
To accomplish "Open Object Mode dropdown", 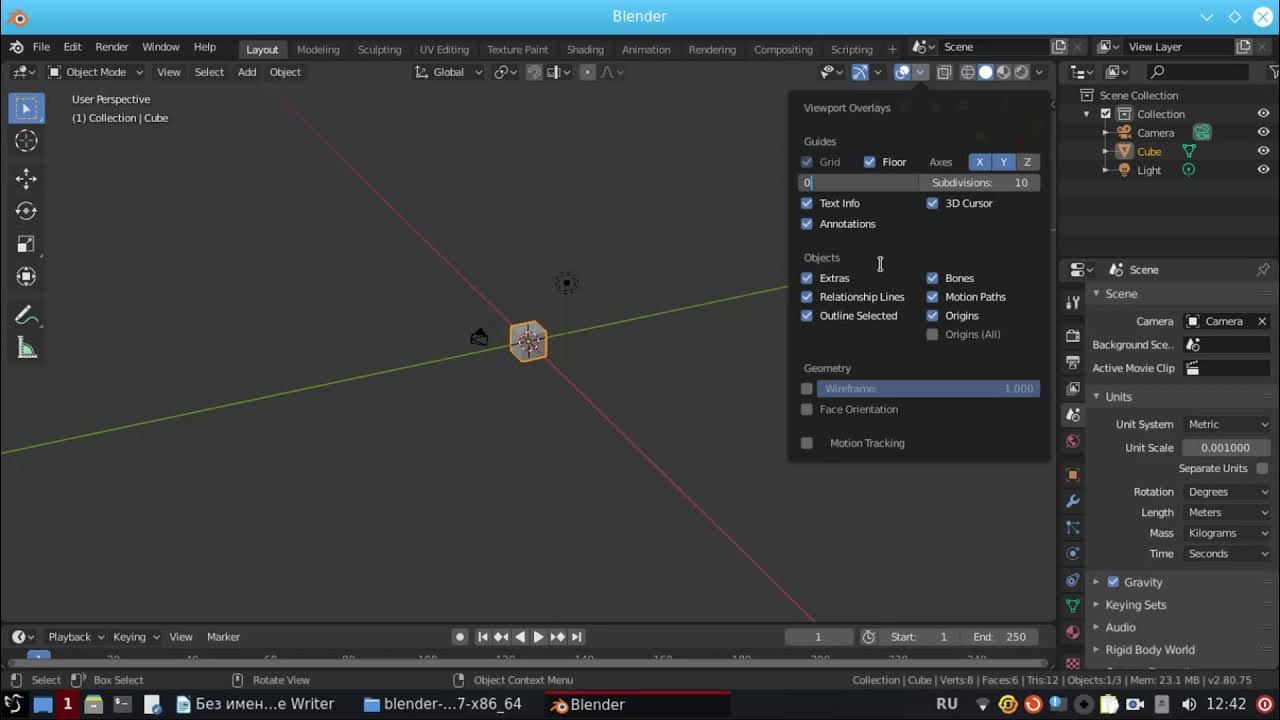I will (96, 72).
